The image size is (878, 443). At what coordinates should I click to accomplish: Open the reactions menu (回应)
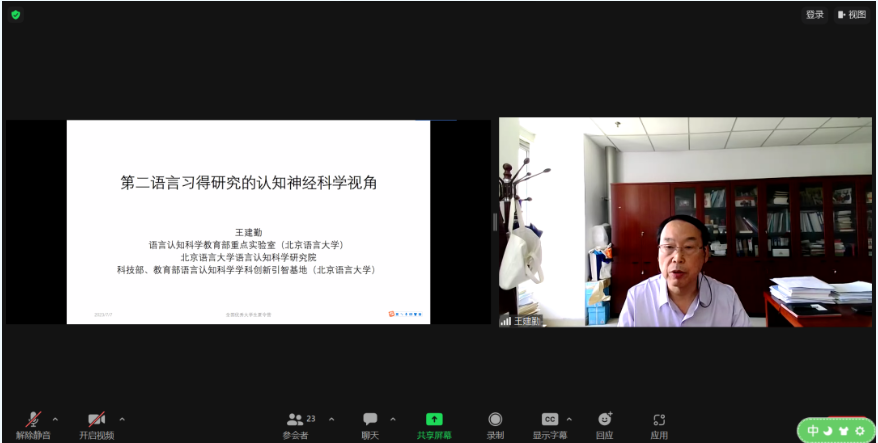604,424
